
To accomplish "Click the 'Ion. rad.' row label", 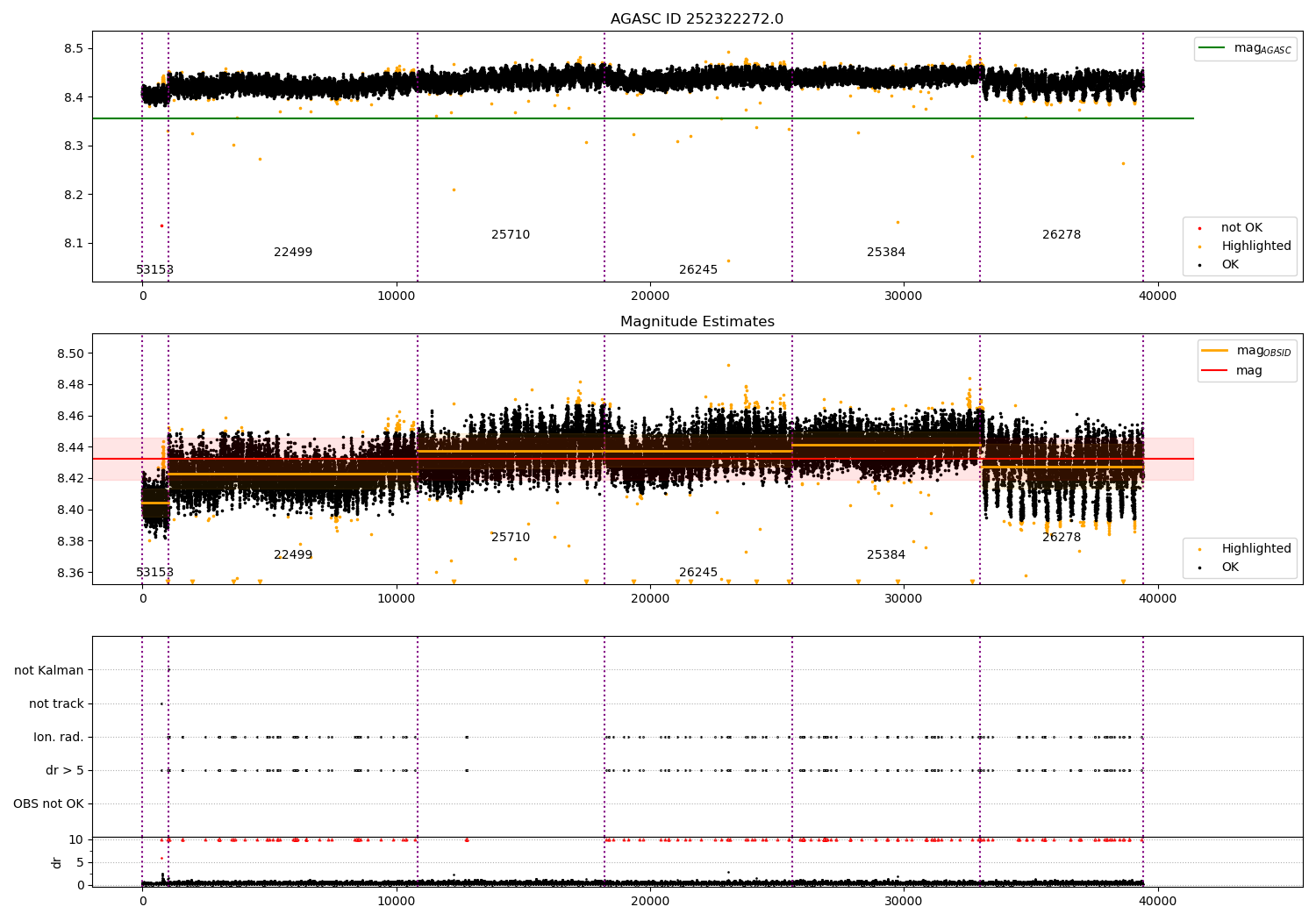I will coord(59,738).
